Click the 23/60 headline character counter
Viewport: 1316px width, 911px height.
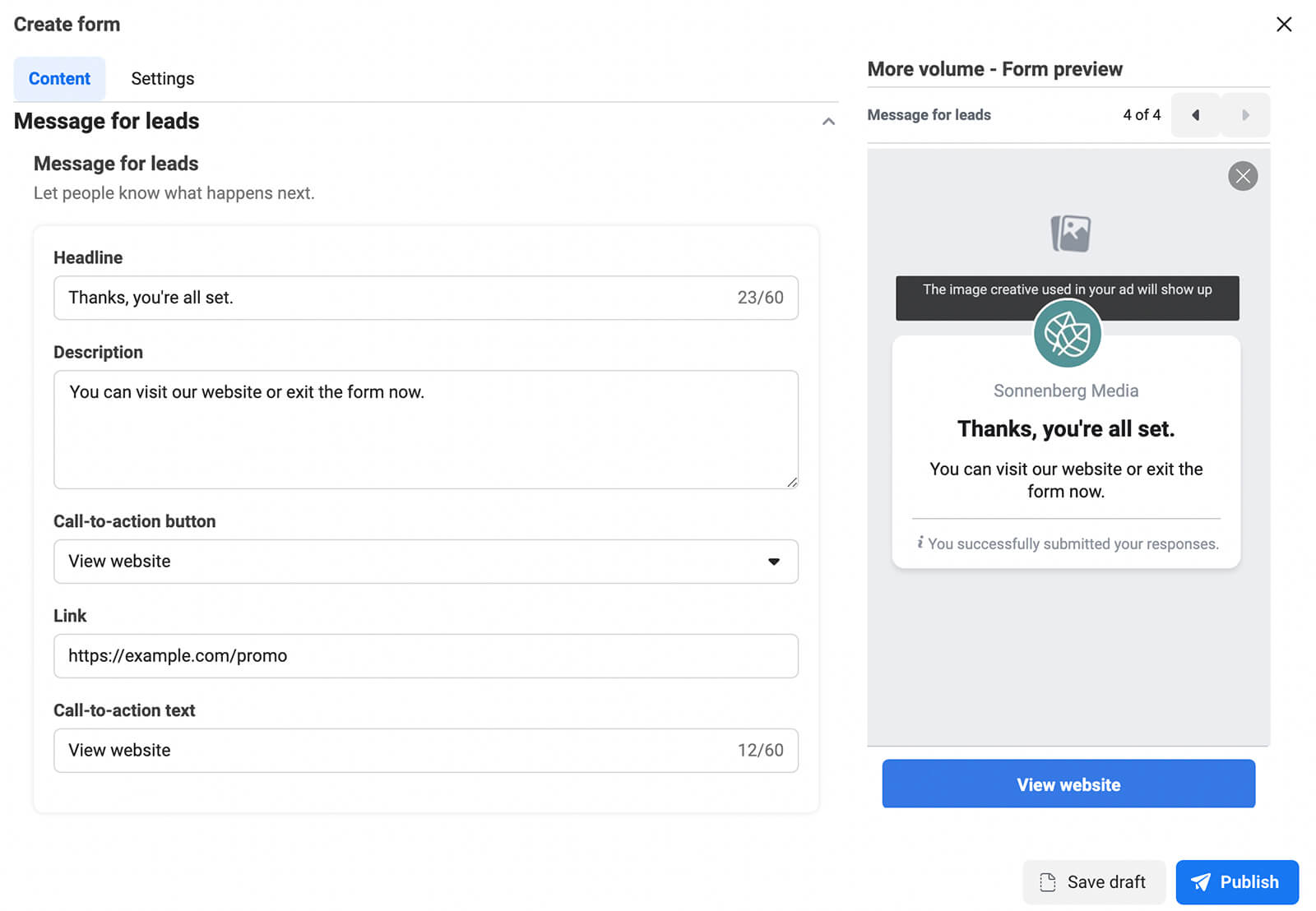760,298
